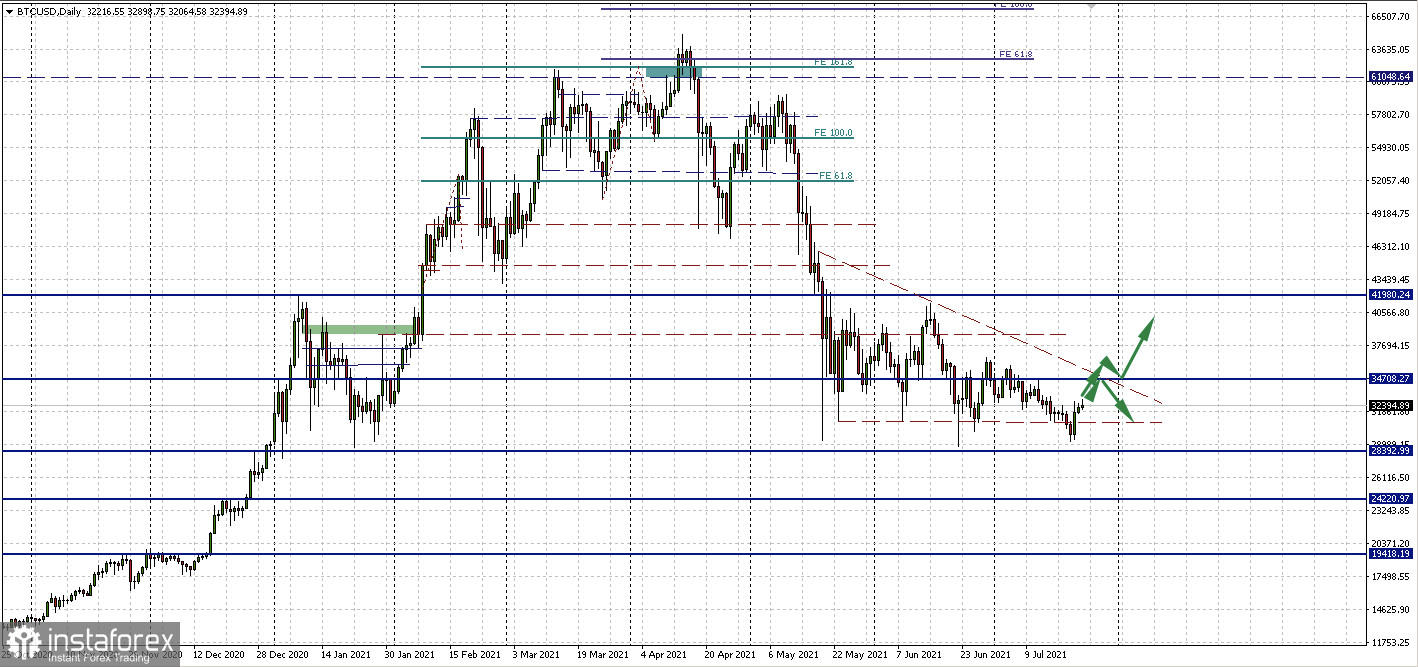Click the 24220.97 price level tag
This screenshot has height=667, width=1418.
1391,498
